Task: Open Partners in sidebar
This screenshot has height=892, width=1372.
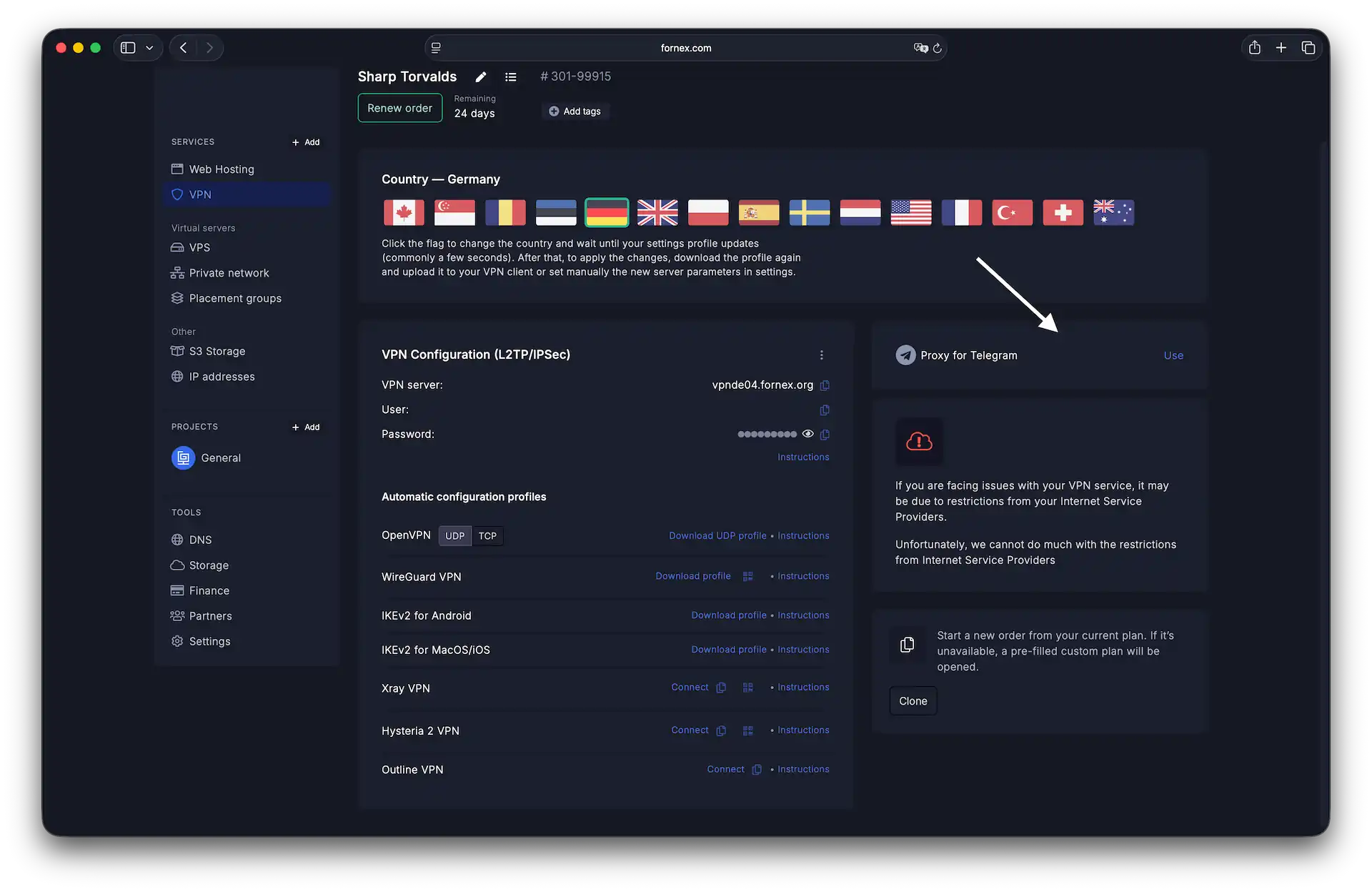Action: pos(247,616)
